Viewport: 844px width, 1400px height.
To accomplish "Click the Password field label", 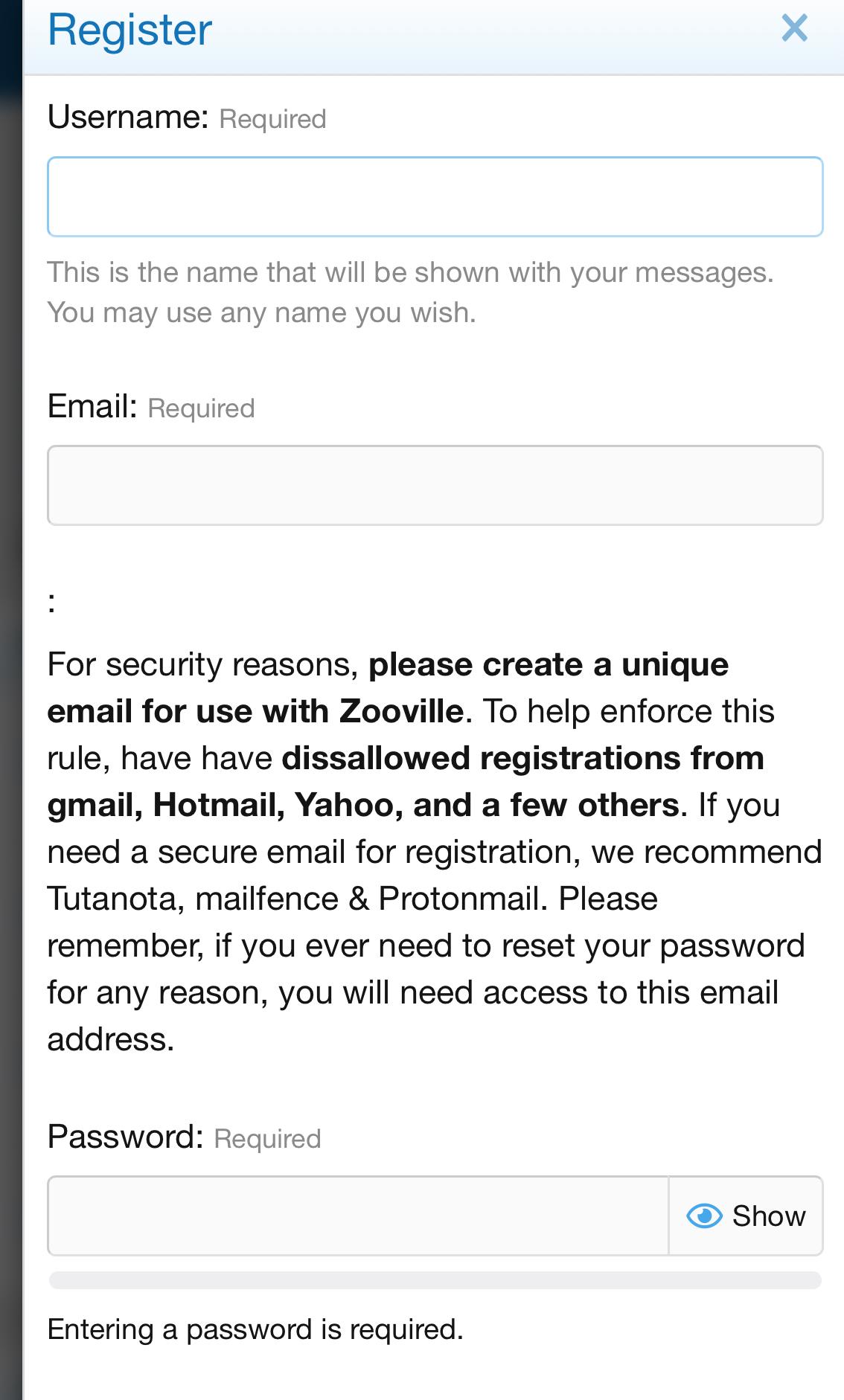I will (125, 1137).
